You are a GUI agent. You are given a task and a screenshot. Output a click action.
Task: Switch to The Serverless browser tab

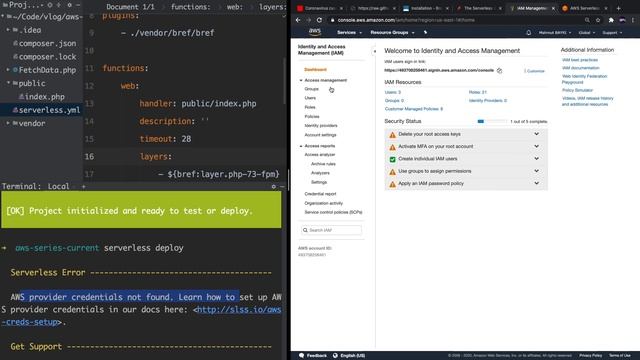pos(479,8)
